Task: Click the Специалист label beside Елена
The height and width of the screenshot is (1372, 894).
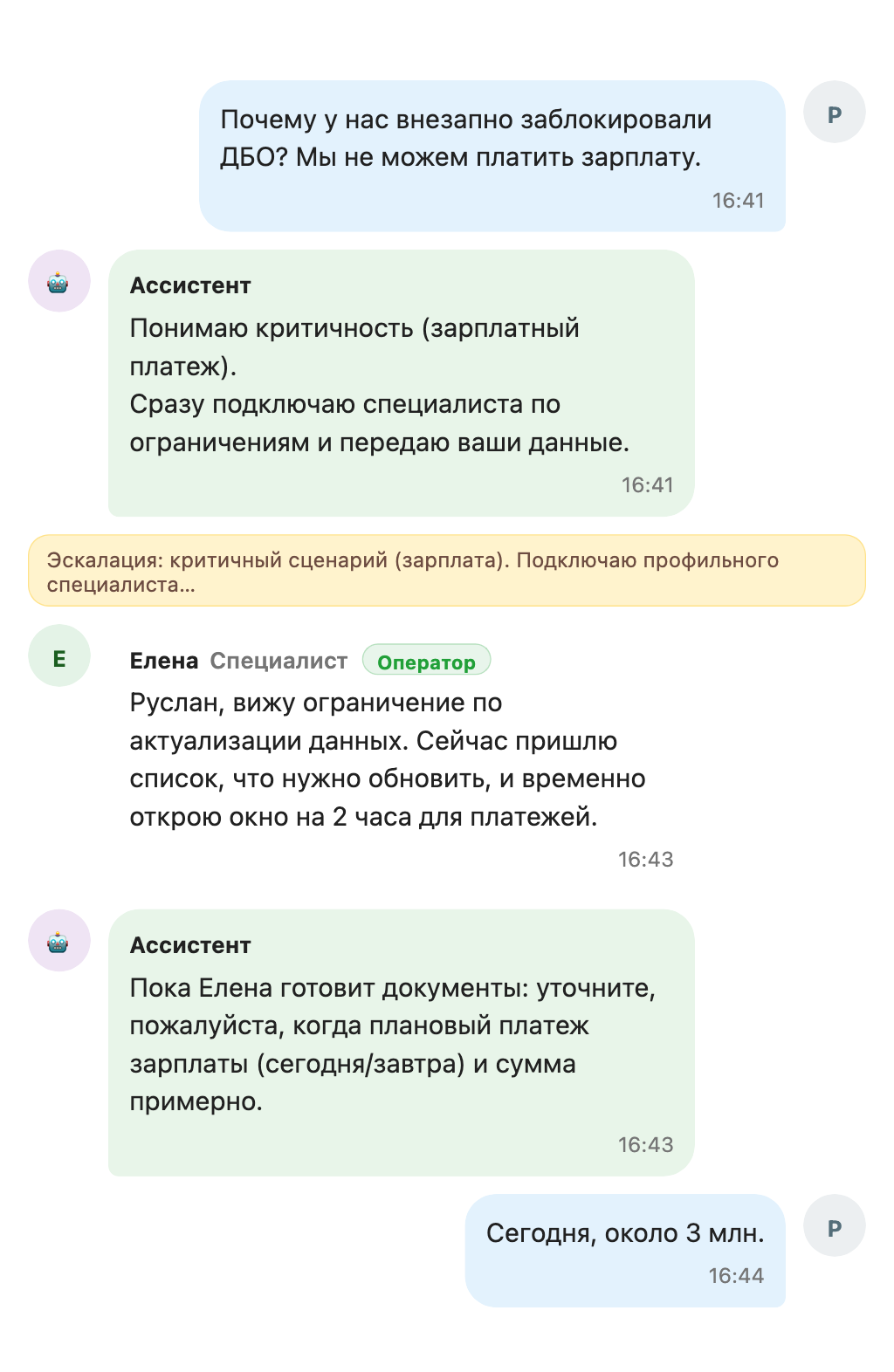Action: click(x=280, y=661)
